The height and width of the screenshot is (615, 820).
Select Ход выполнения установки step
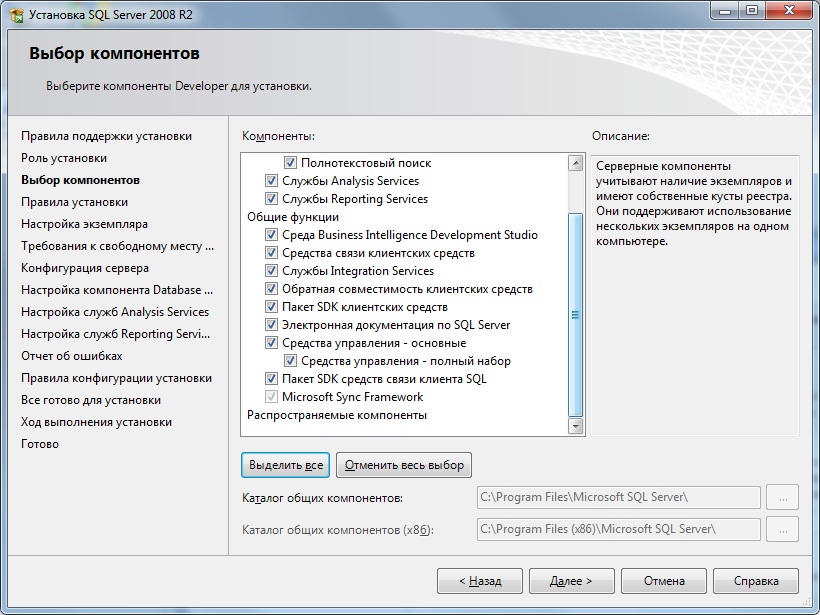(96, 422)
